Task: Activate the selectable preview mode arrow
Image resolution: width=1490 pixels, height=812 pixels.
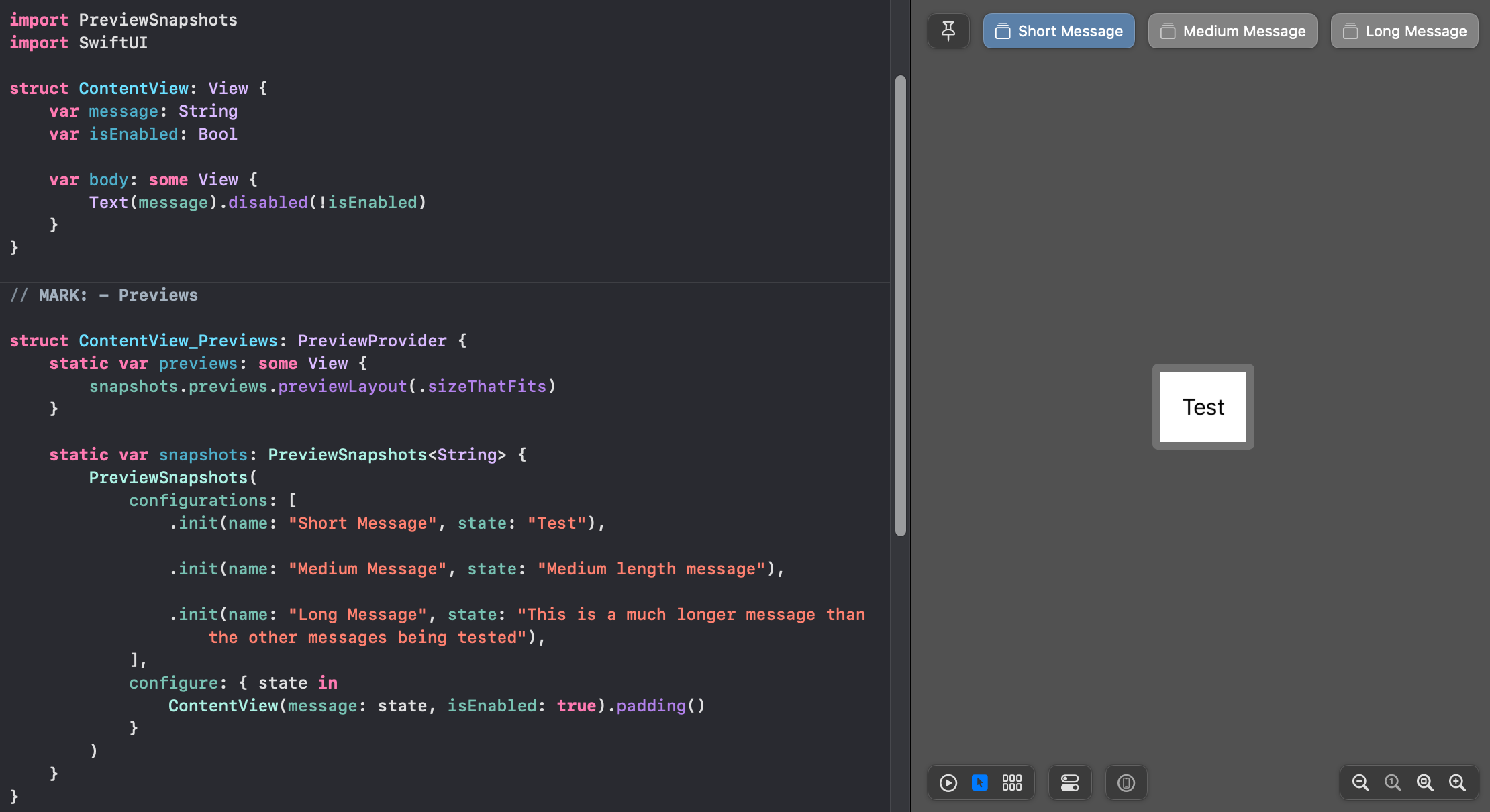Action: (980, 782)
